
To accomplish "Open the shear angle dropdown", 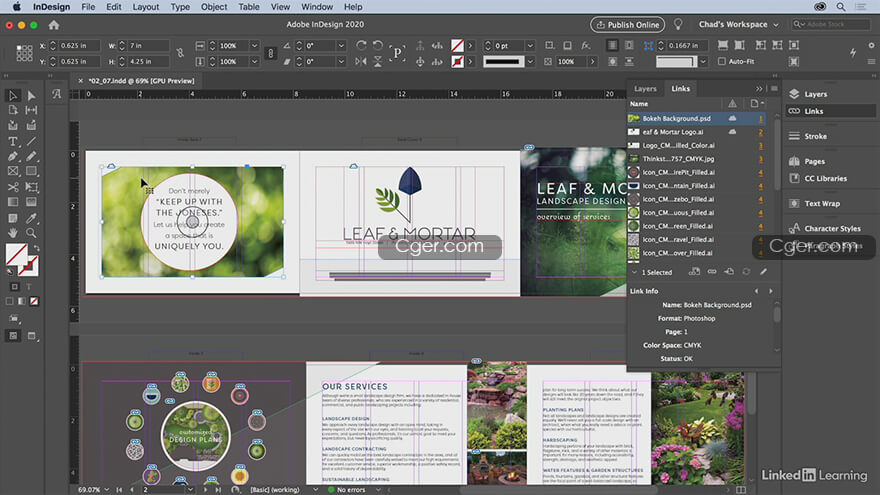I will click(341, 61).
